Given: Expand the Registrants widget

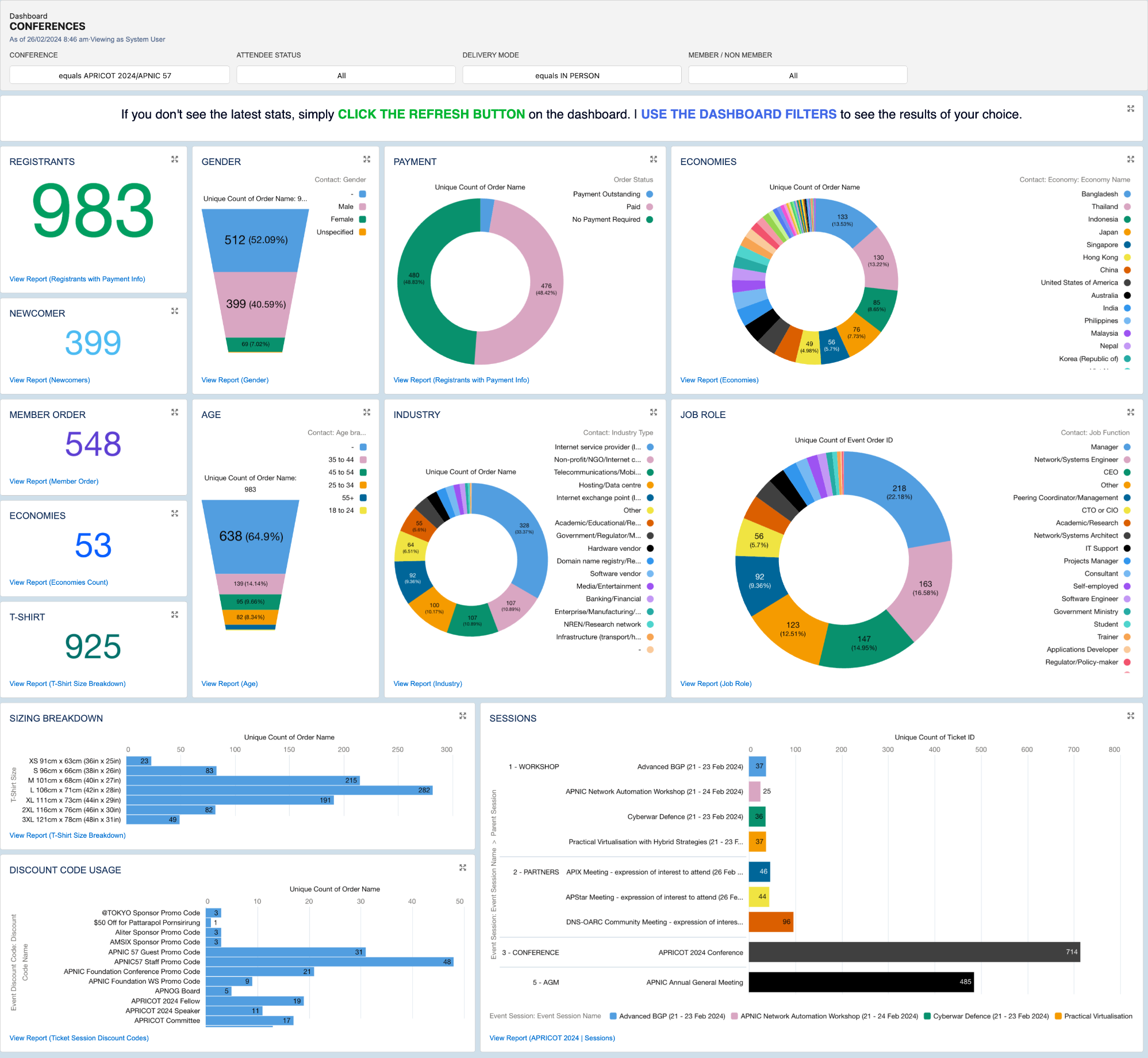Looking at the screenshot, I should [x=175, y=159].
